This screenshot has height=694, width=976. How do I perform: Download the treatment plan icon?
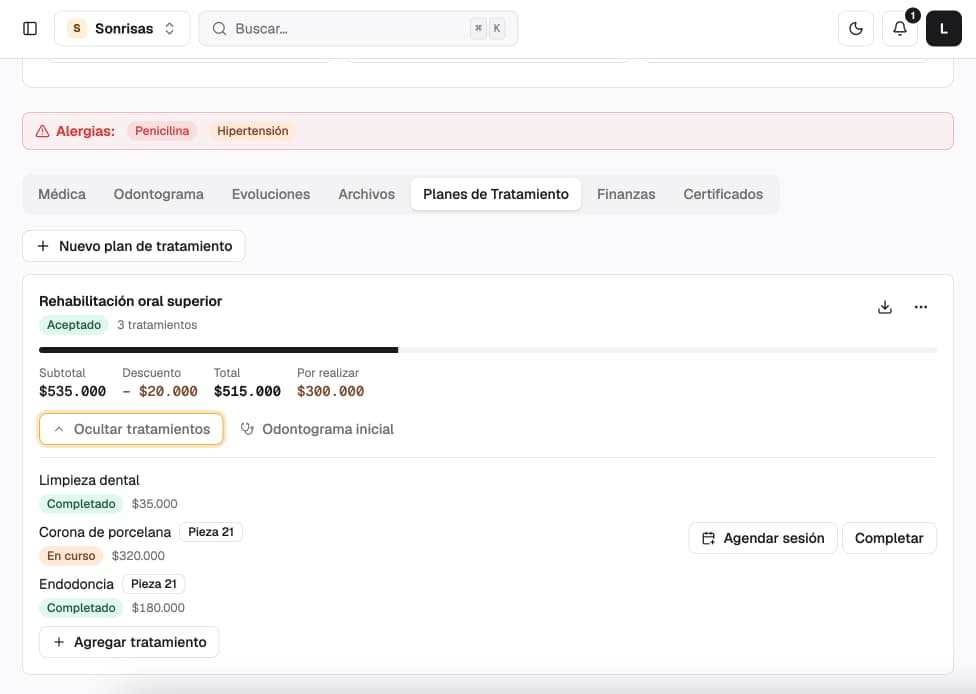(x=884, y=307)
